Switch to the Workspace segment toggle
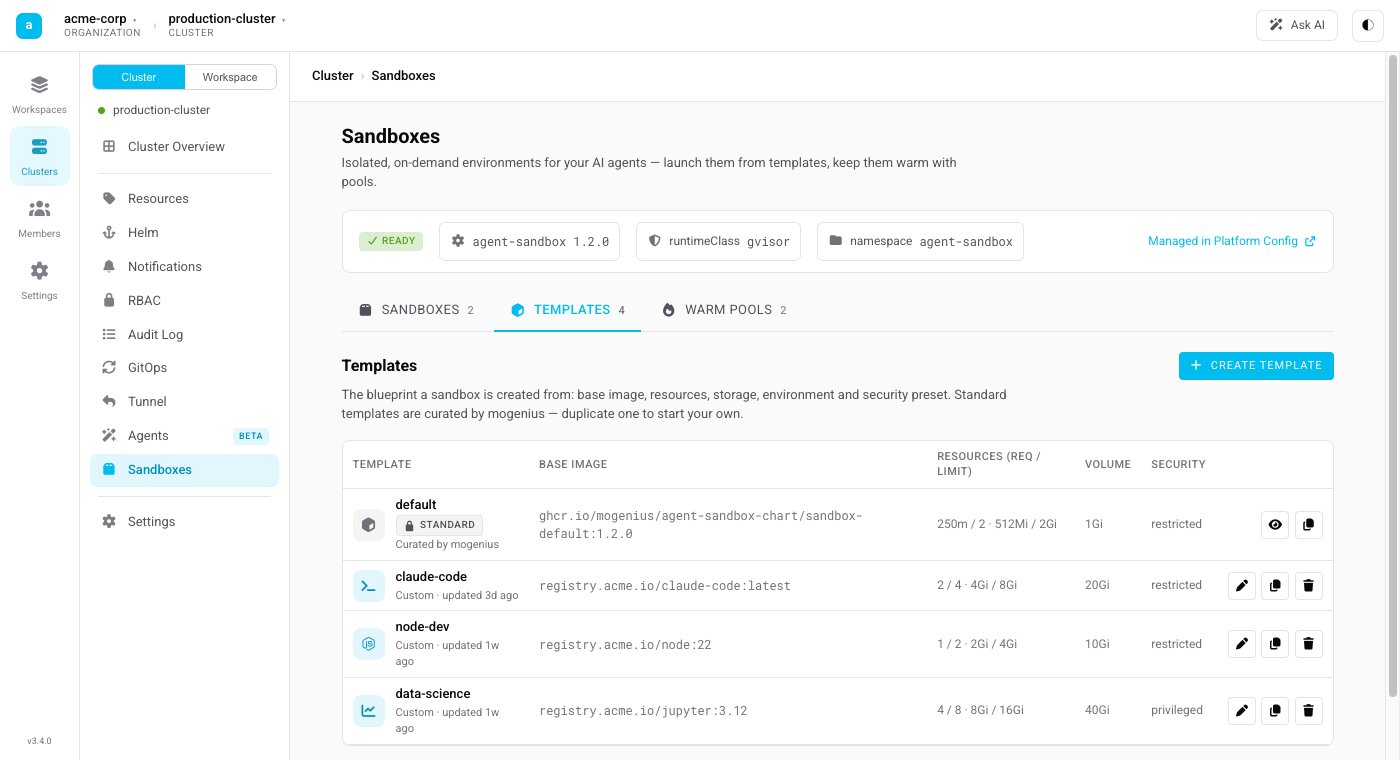This screenshot has height=760, width=1400. (230, 77)
